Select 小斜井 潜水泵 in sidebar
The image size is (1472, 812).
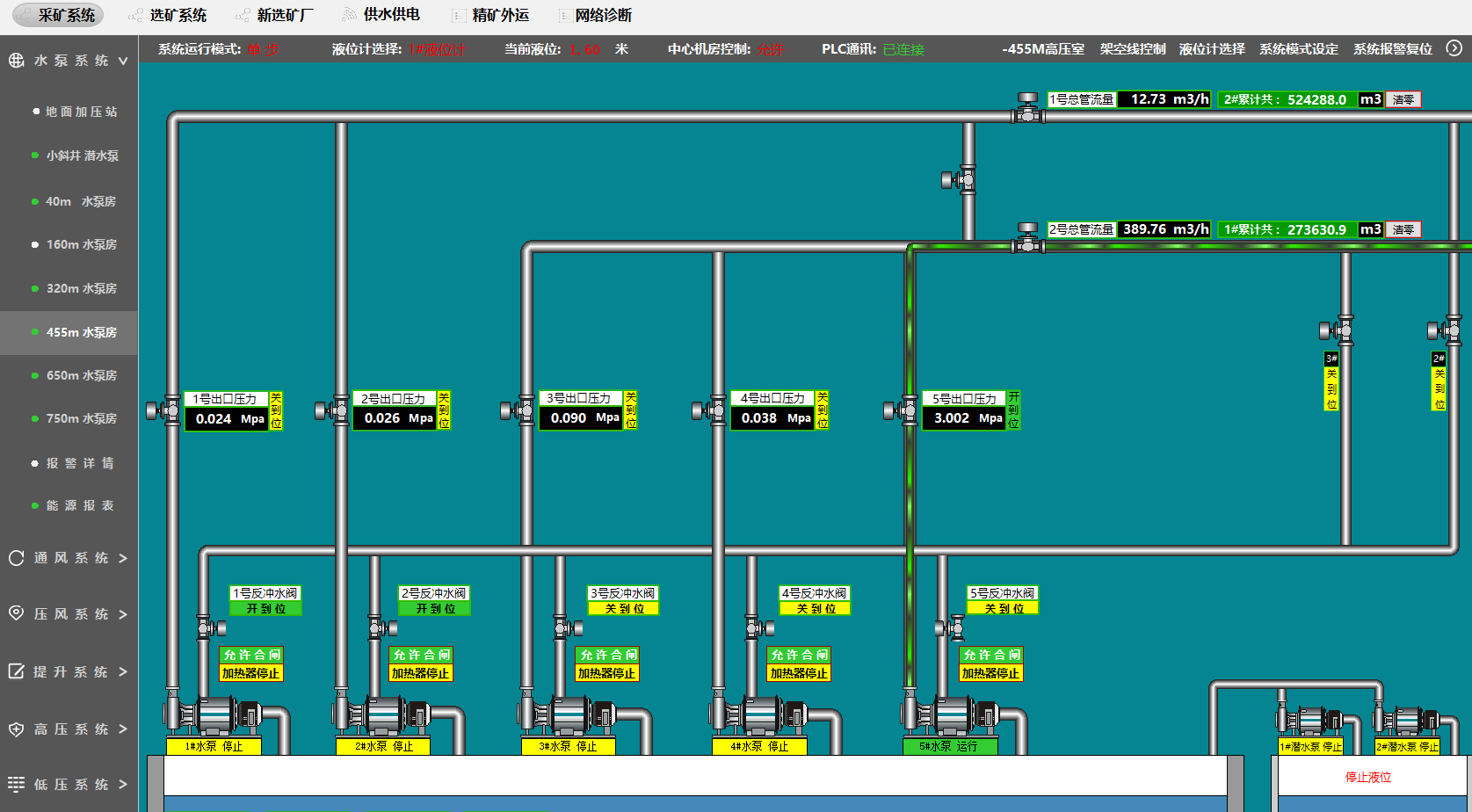[x=75, y=156]
